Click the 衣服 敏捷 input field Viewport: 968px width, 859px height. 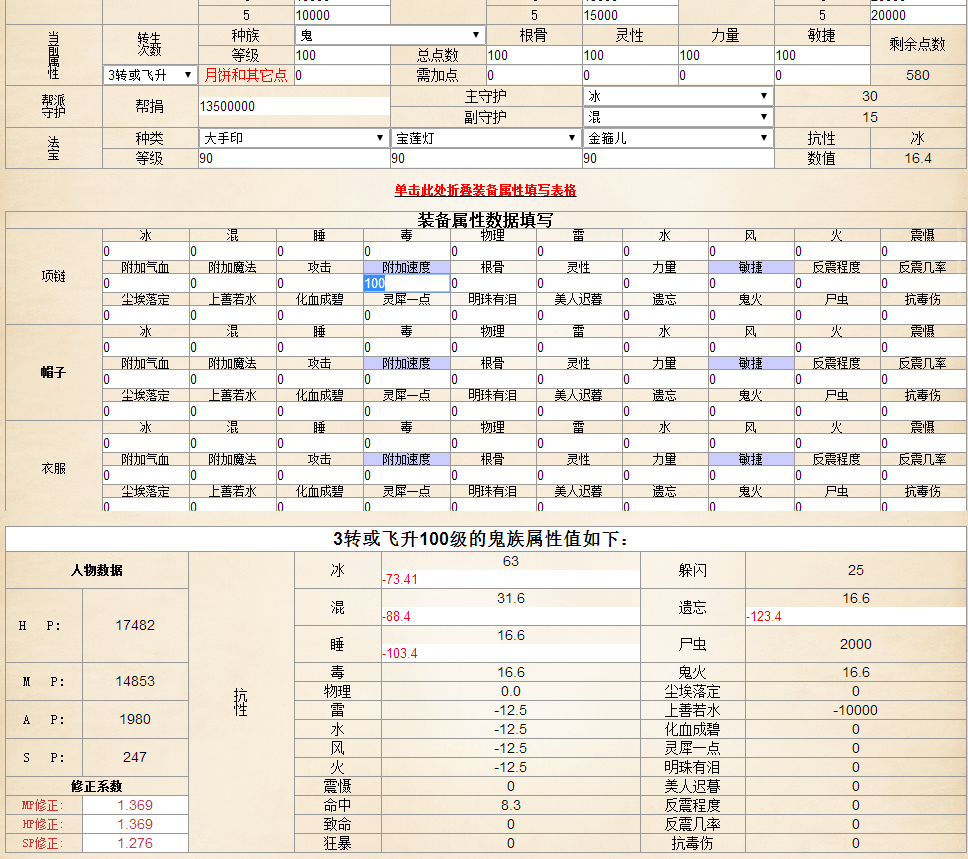click(x=751, y=476)
